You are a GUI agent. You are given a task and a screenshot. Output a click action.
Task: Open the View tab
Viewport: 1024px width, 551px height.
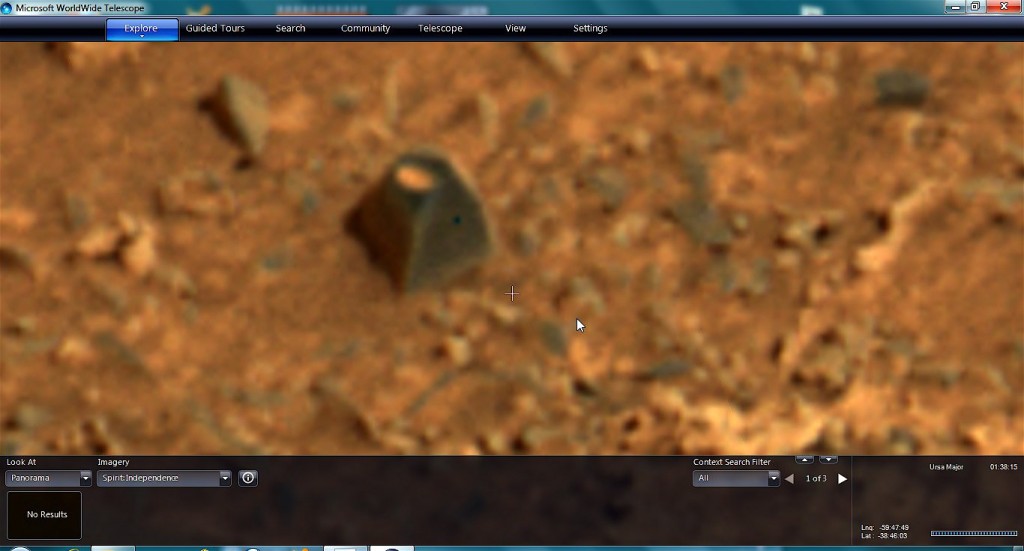click(515, 29)
